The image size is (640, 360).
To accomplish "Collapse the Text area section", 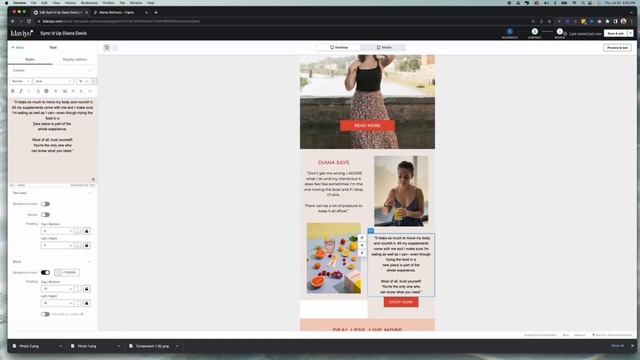I will pos(90,193).
